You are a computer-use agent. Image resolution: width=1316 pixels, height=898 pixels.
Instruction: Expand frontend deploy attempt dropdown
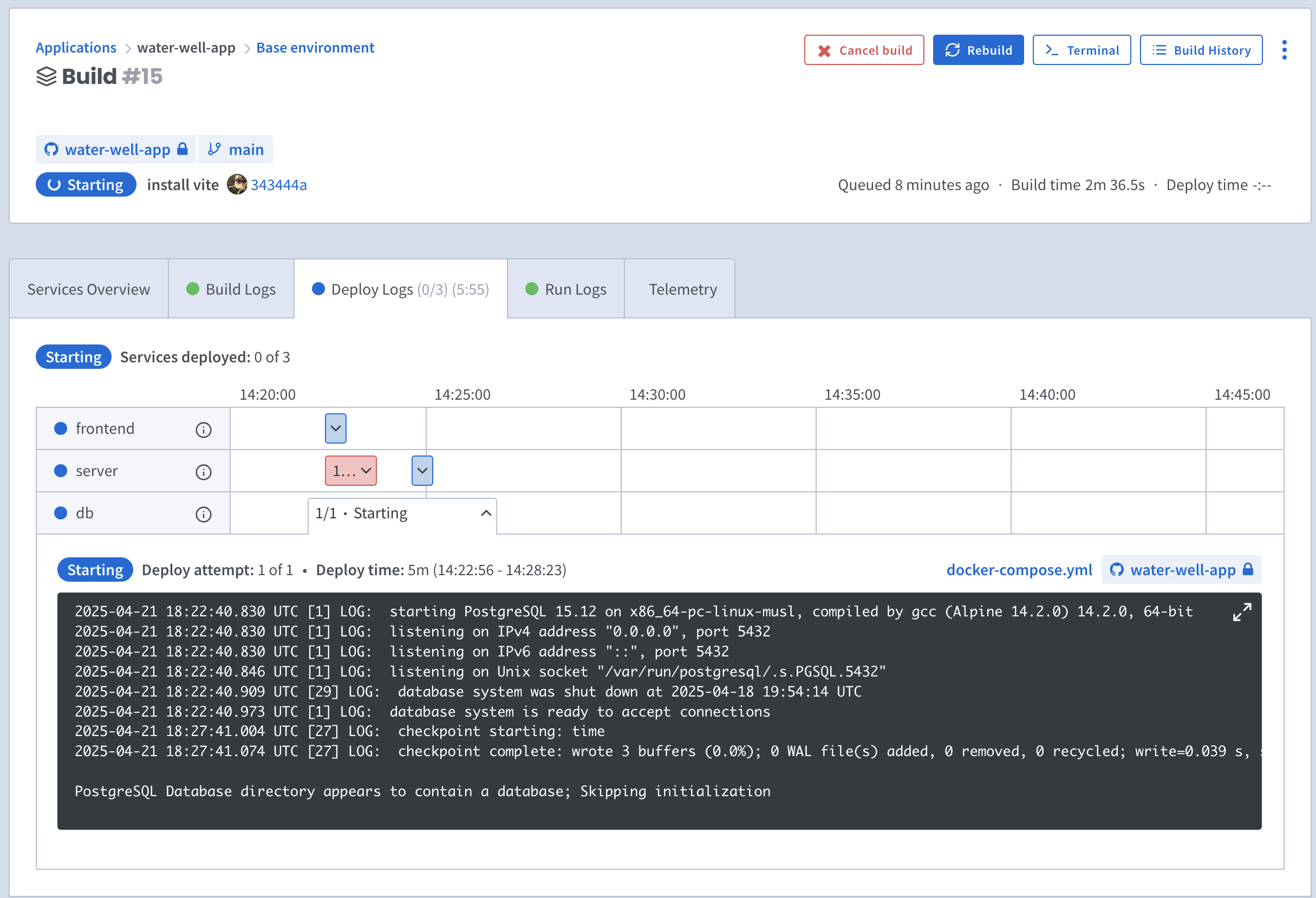click(x=335, y=428)
